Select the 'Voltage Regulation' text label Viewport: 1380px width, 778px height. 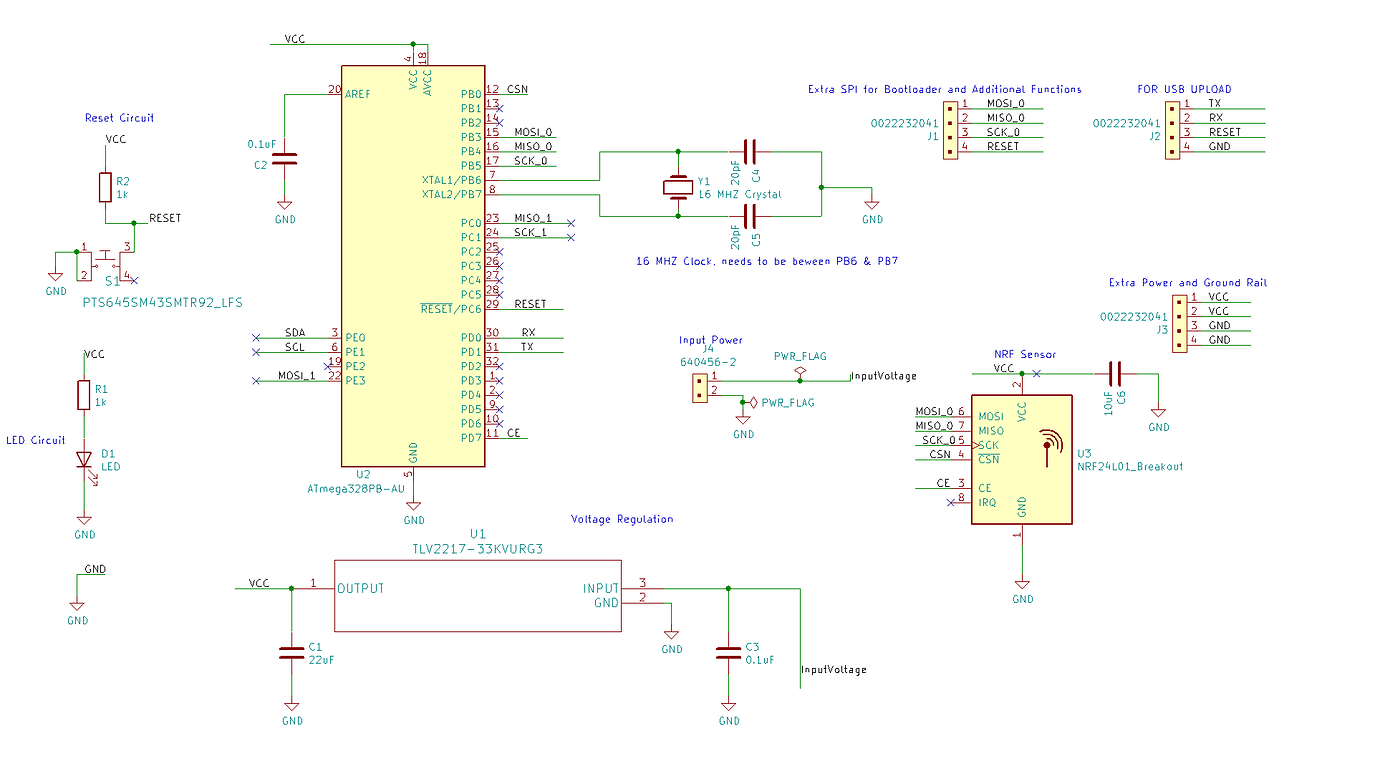click(x=622, y=519)
